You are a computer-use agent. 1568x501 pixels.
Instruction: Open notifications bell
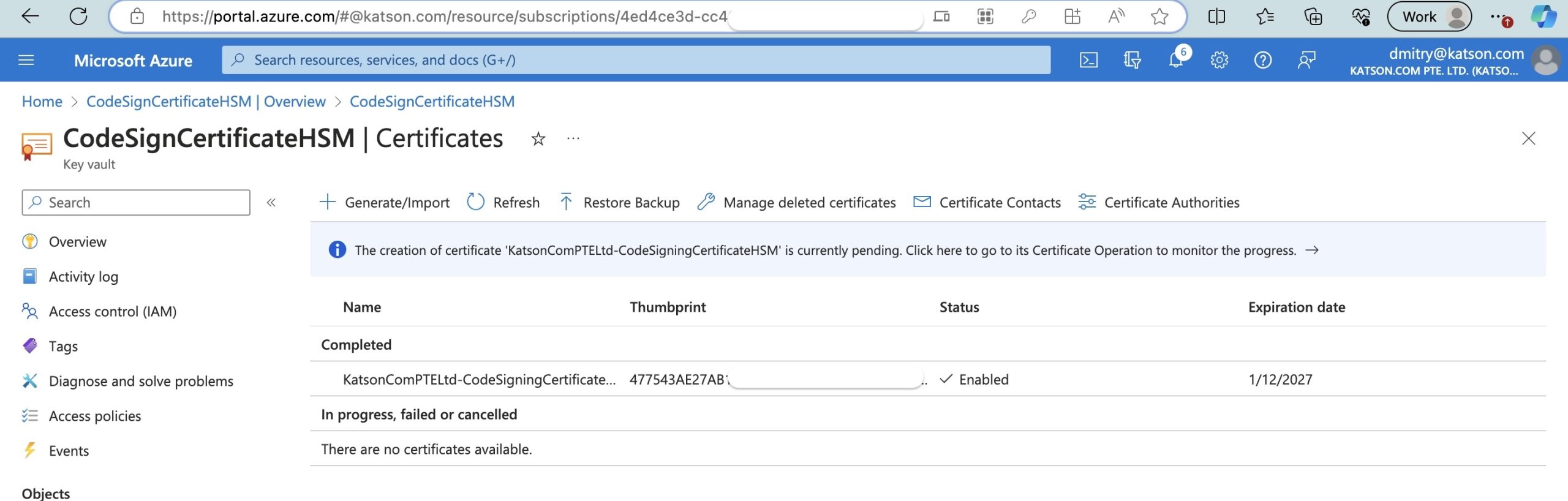point(1176,60)
